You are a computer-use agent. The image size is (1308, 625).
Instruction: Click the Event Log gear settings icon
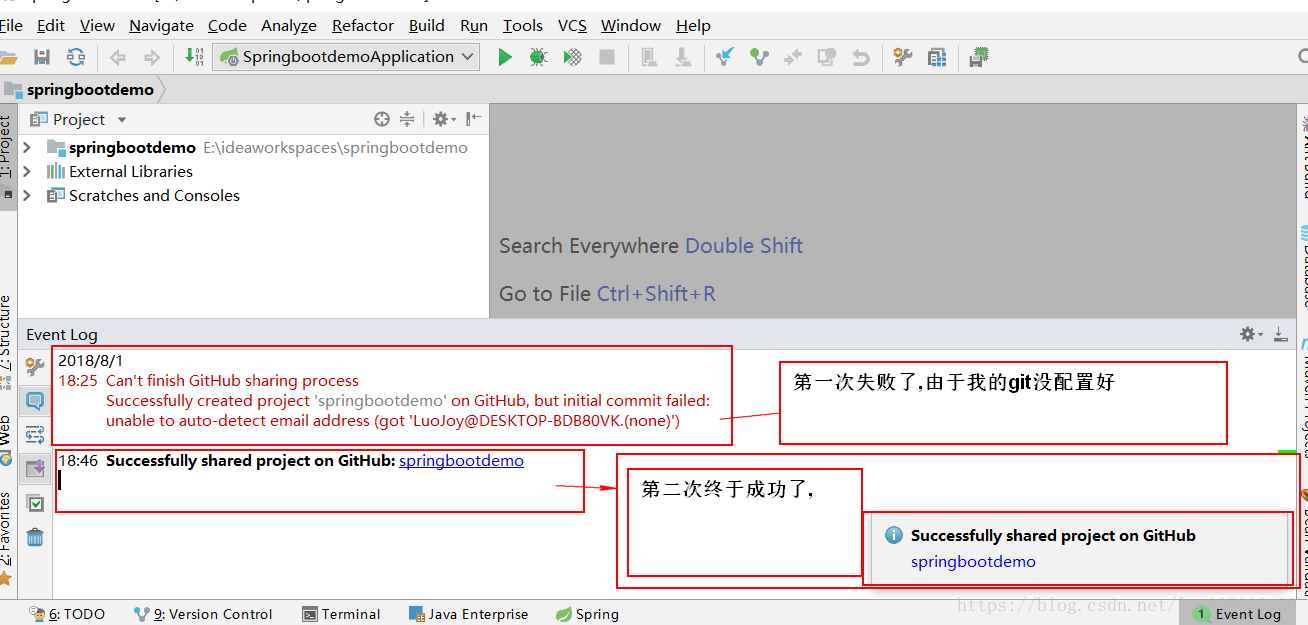pos(1251,334)
